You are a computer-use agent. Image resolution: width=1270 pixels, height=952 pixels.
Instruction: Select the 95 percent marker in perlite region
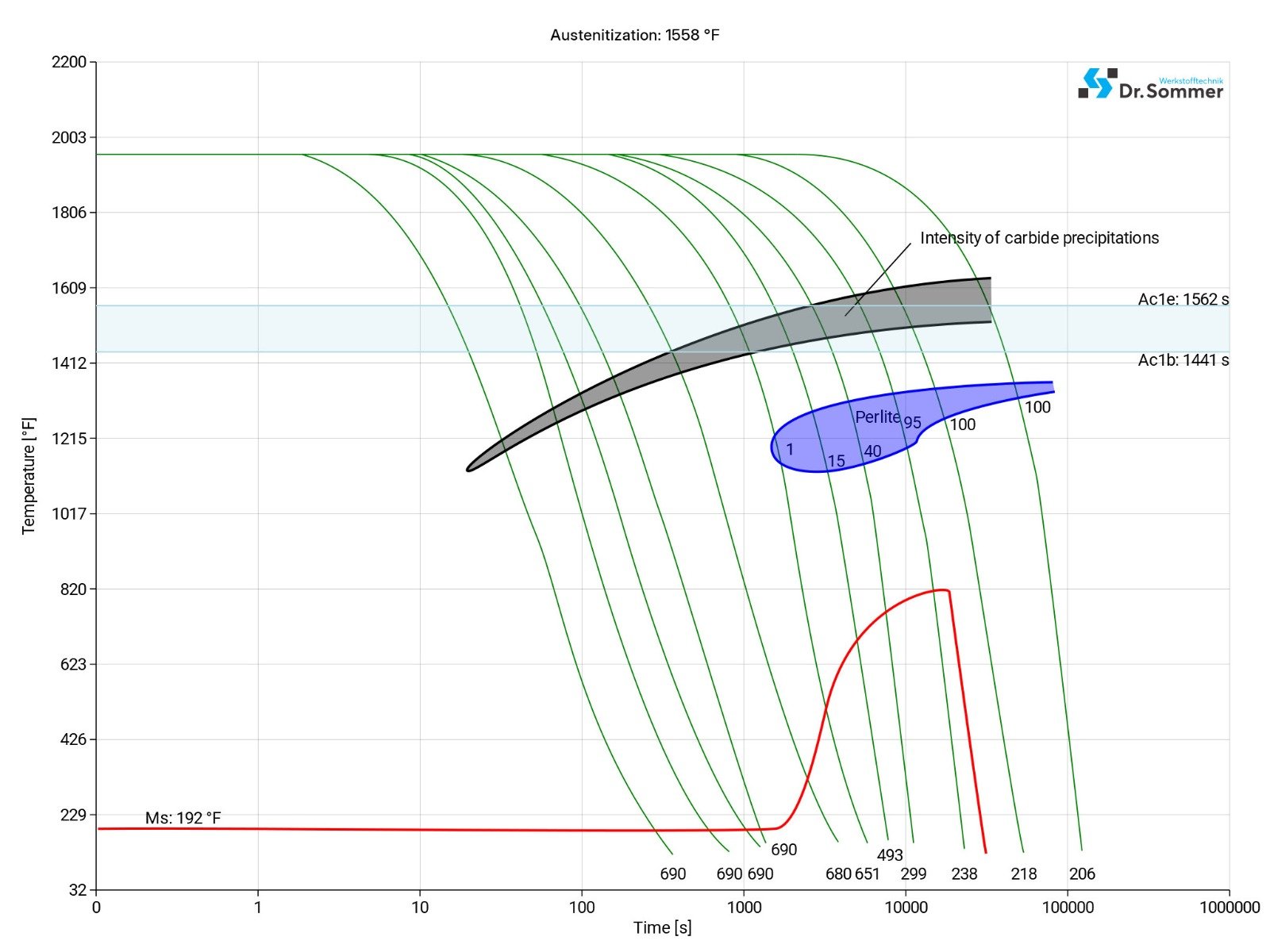[x=913, y=423]
